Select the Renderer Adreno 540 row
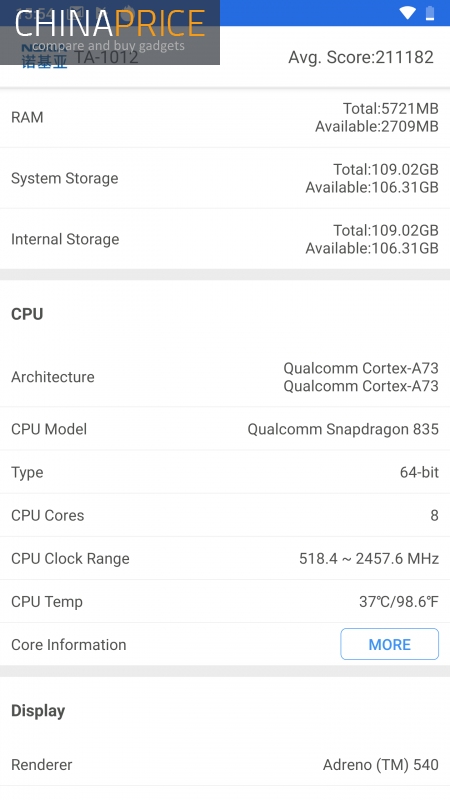Viewport: 450px width, 800px height. [x=225, y=765]
